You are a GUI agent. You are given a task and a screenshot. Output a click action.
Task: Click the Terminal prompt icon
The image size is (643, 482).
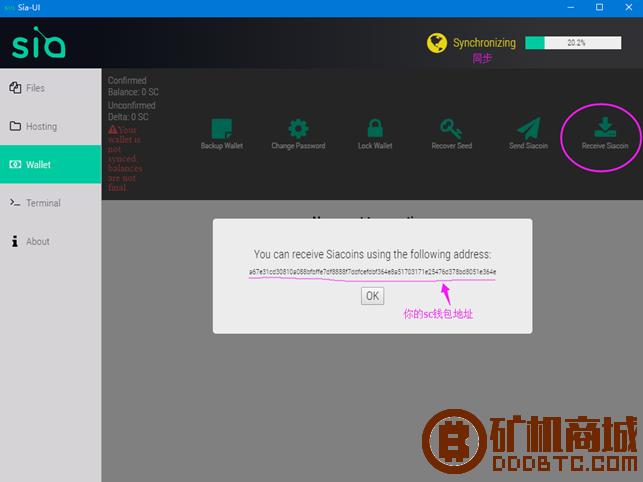tap(15, 203)
